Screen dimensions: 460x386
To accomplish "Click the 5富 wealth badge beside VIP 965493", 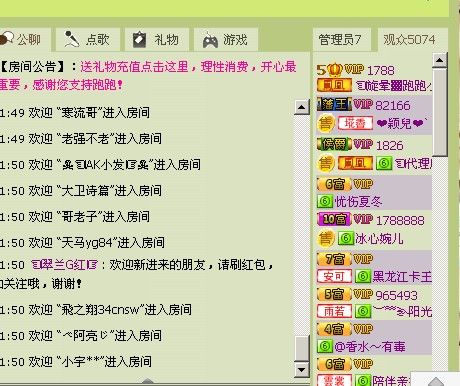I will (334, 294).
